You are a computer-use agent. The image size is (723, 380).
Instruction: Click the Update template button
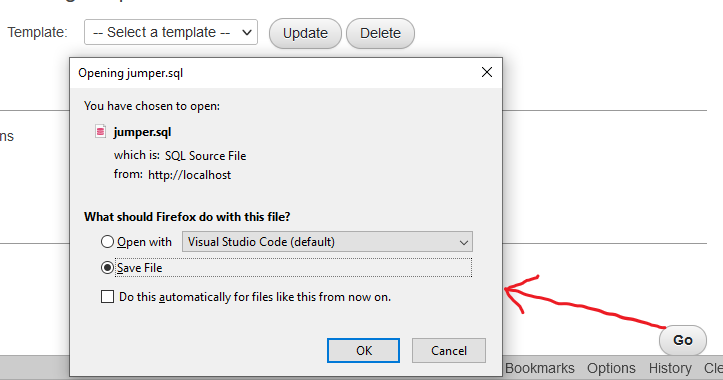[x=305, y=33]
